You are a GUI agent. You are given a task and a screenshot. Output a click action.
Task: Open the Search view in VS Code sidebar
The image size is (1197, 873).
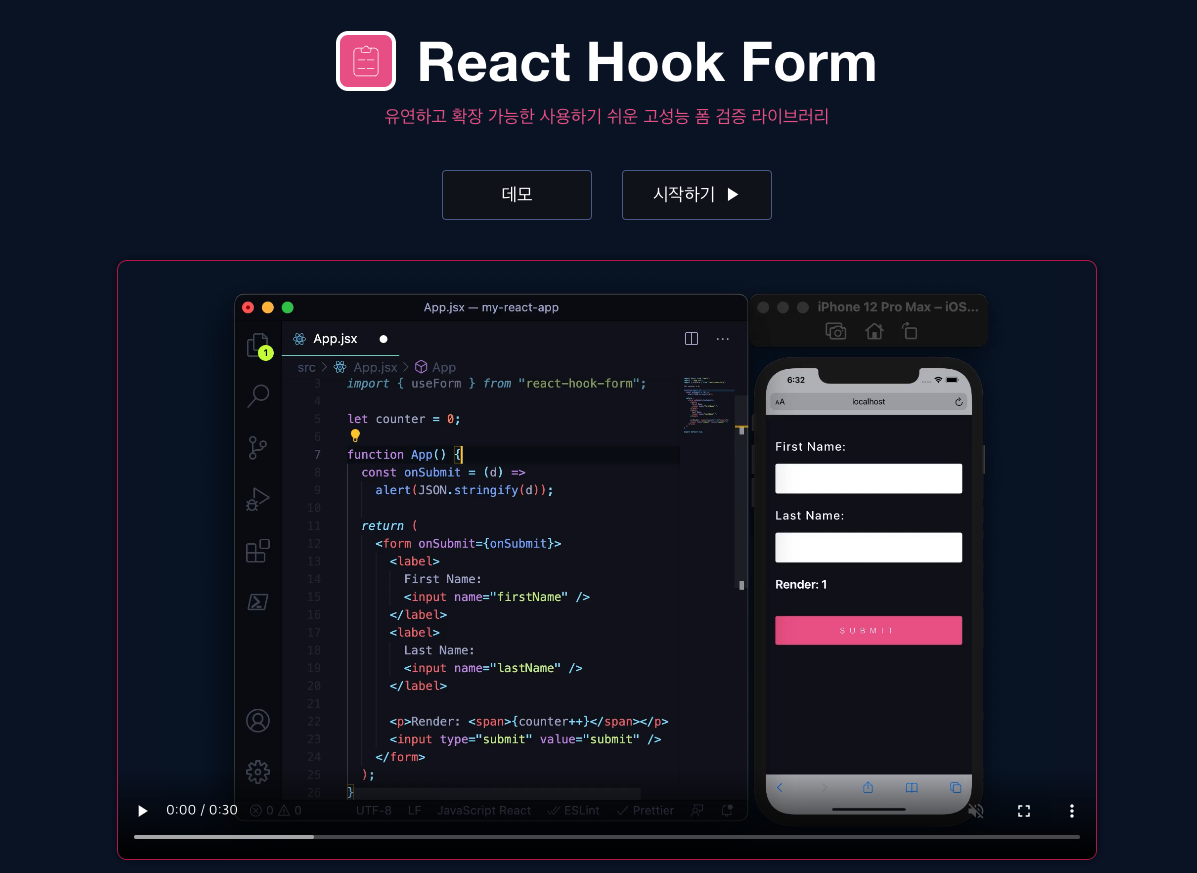[258, 395]
